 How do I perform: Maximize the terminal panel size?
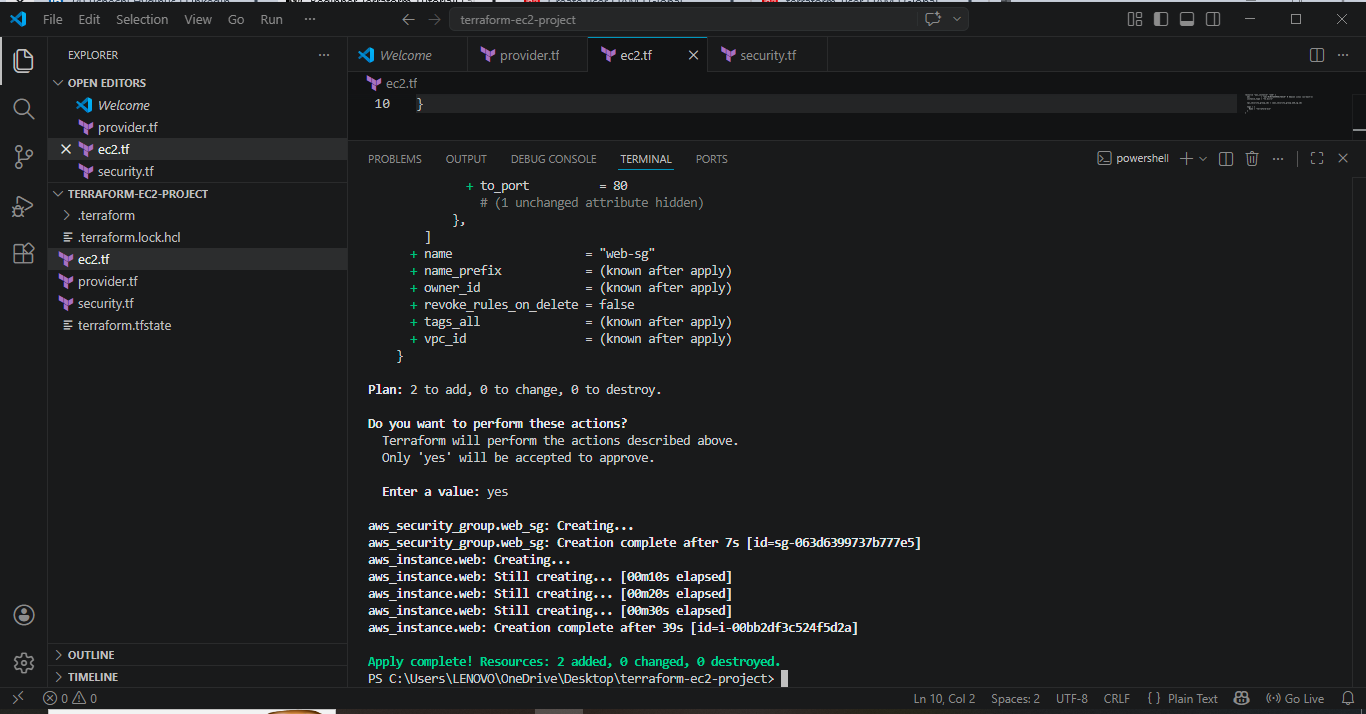click(x=1317, y=158)
